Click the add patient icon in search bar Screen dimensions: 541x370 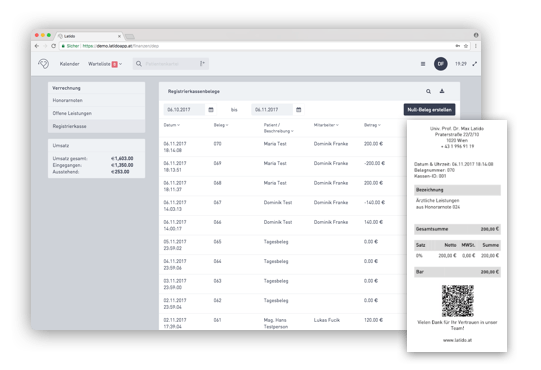pyautogui.click(x=202, y=64)
